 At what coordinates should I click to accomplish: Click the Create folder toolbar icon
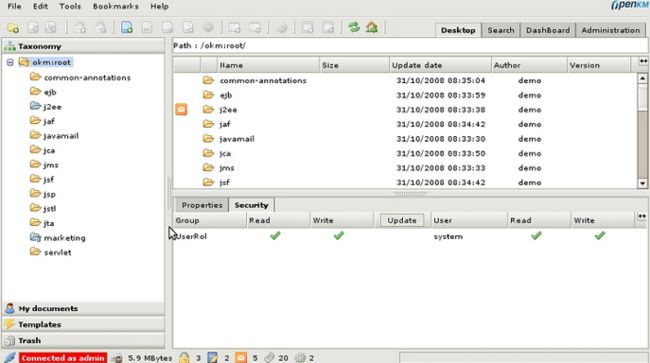click(x=13, y=28)
